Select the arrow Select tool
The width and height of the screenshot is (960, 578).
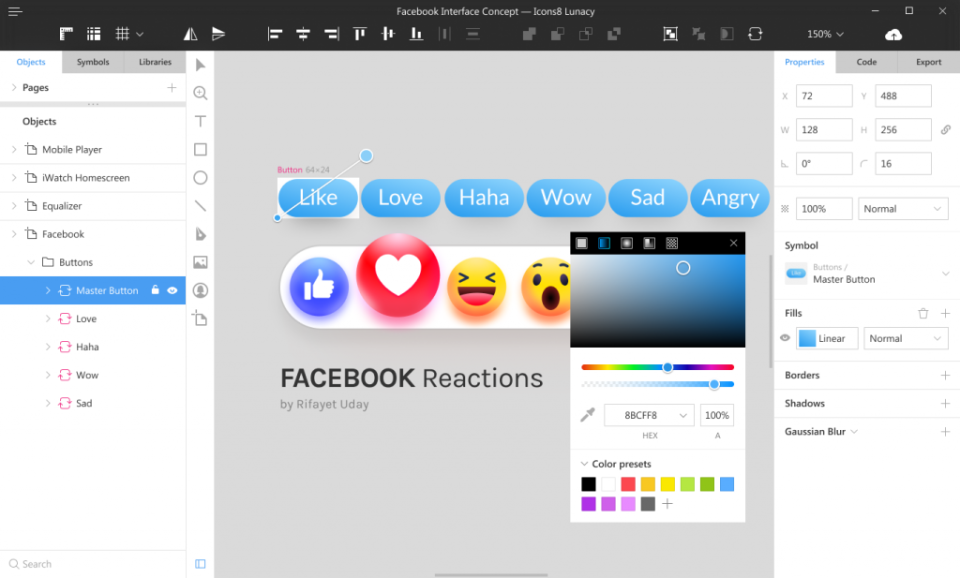200,65
